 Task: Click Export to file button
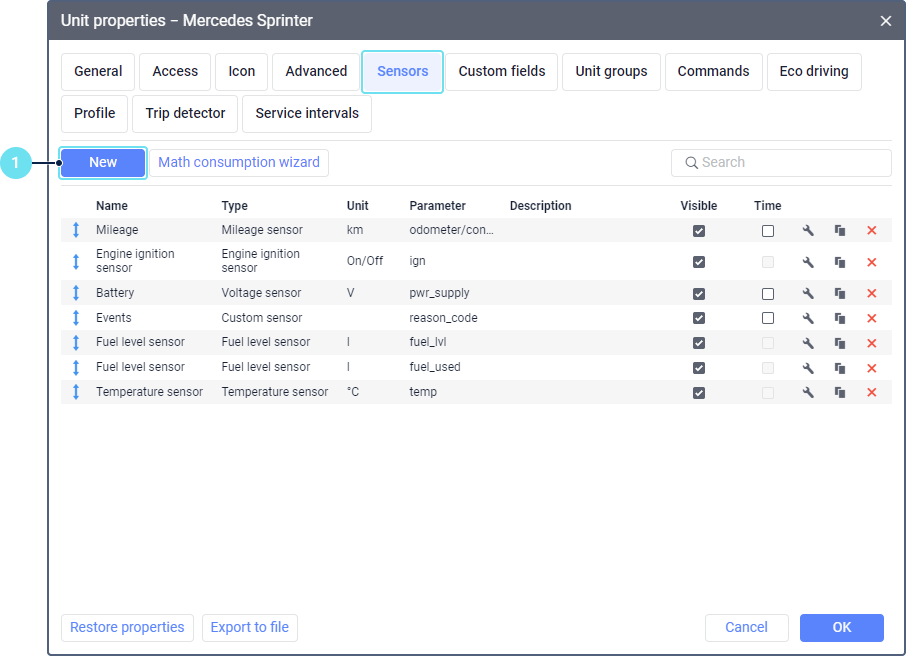click(250, 628)
